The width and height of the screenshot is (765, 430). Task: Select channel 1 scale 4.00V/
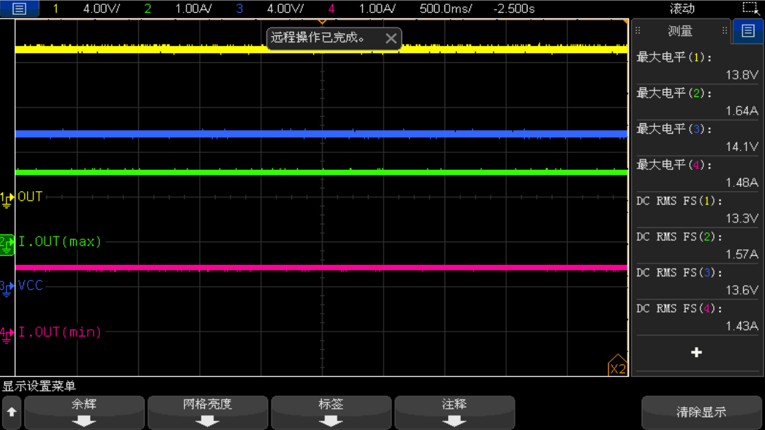(101, 9)
